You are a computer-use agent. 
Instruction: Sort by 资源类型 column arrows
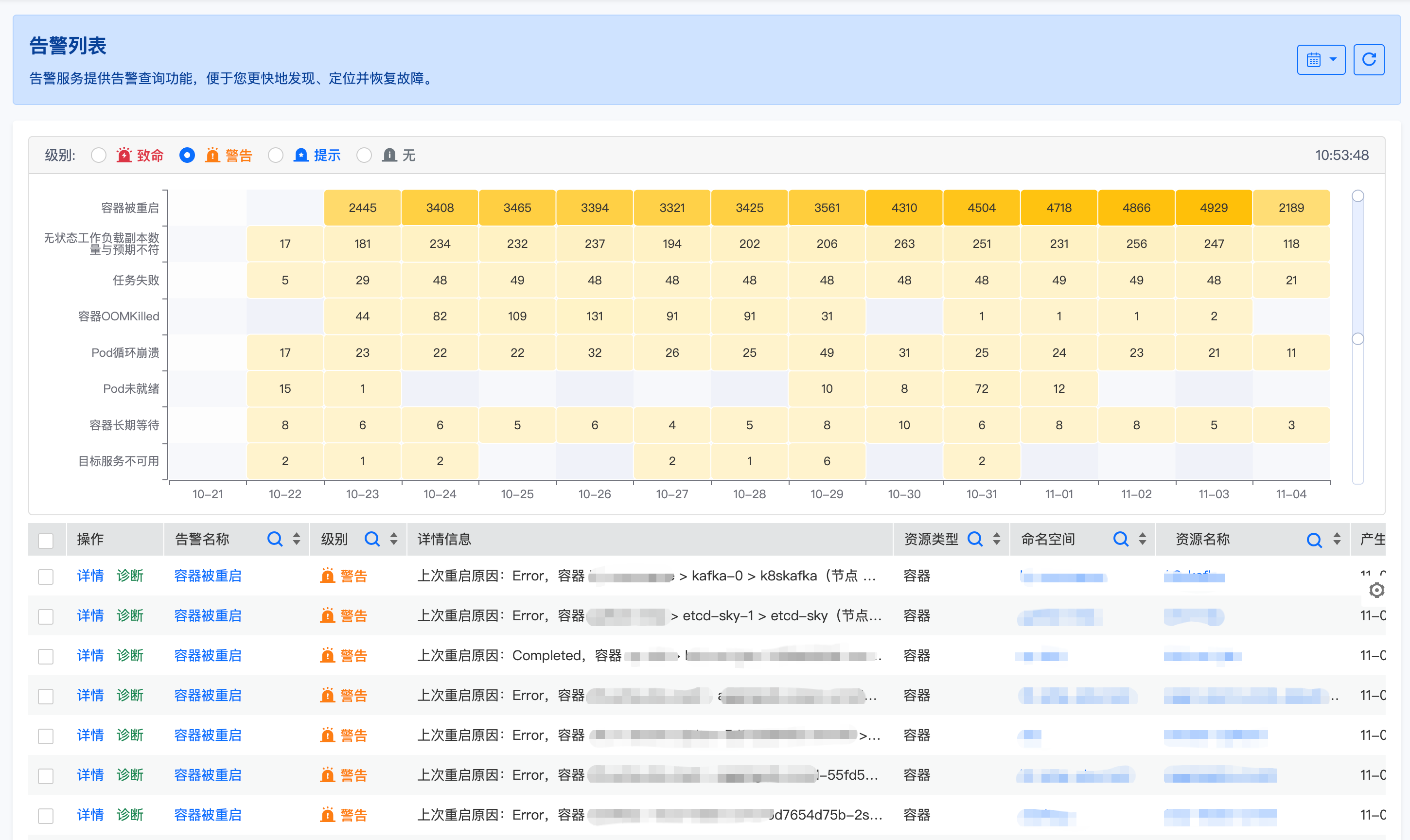pyautogui.click(x=997, y=539)
